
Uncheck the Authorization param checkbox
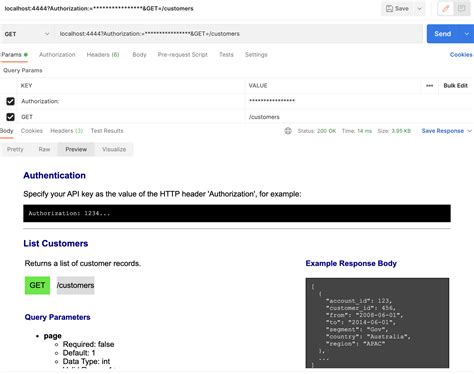click(x=10, y=101)
